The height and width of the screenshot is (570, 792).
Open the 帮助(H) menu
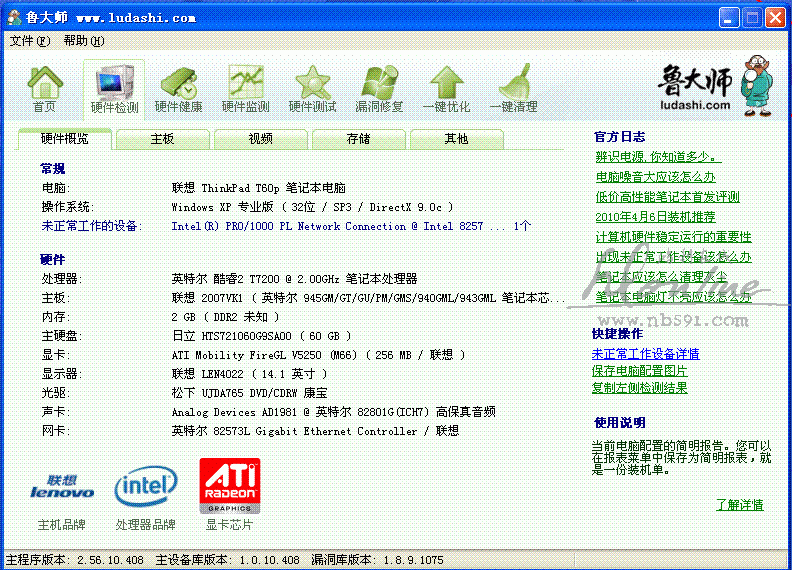click(x=83, y=41)
